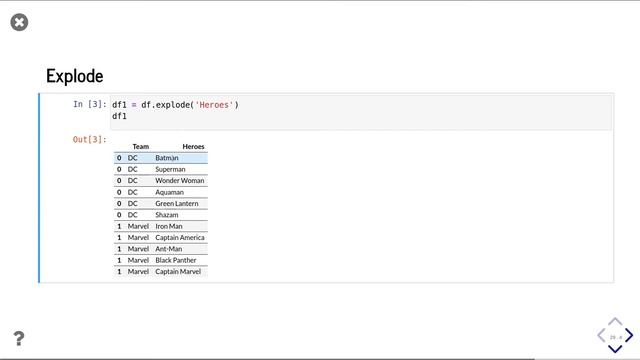Screen dimensions: 640x360
Task: Select the Black Panther cell
Action: 176,260
